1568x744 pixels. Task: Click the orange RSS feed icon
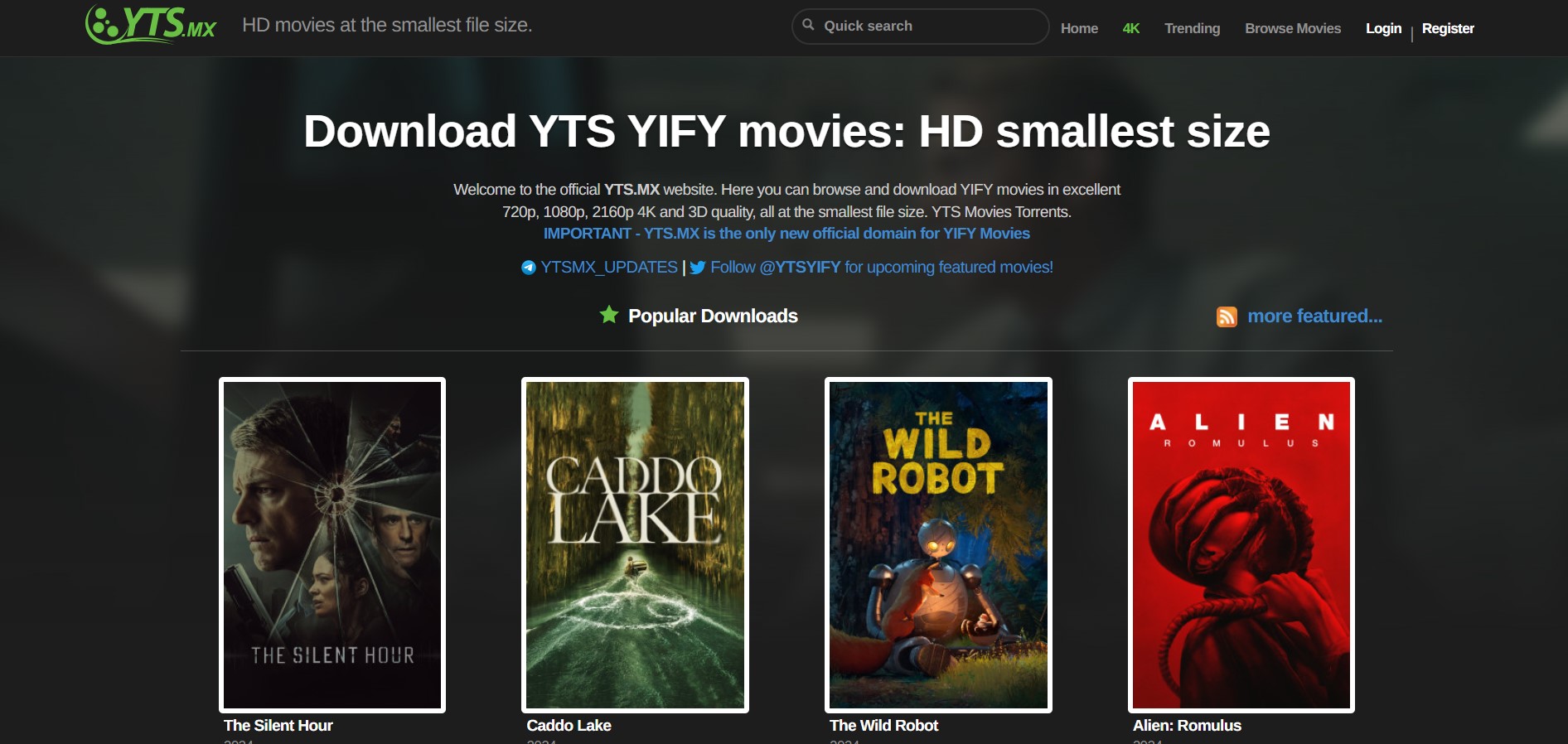pos(1227,316)
